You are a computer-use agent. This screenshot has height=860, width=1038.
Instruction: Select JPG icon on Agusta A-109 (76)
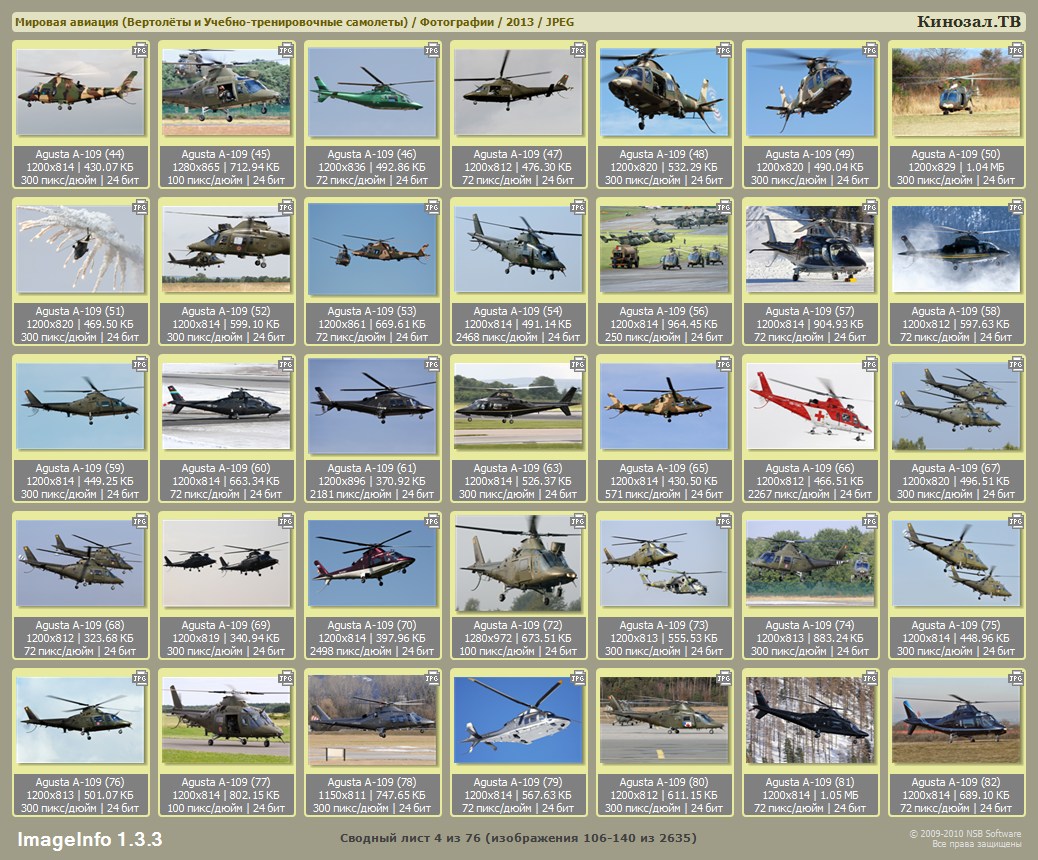click(140, 677)
